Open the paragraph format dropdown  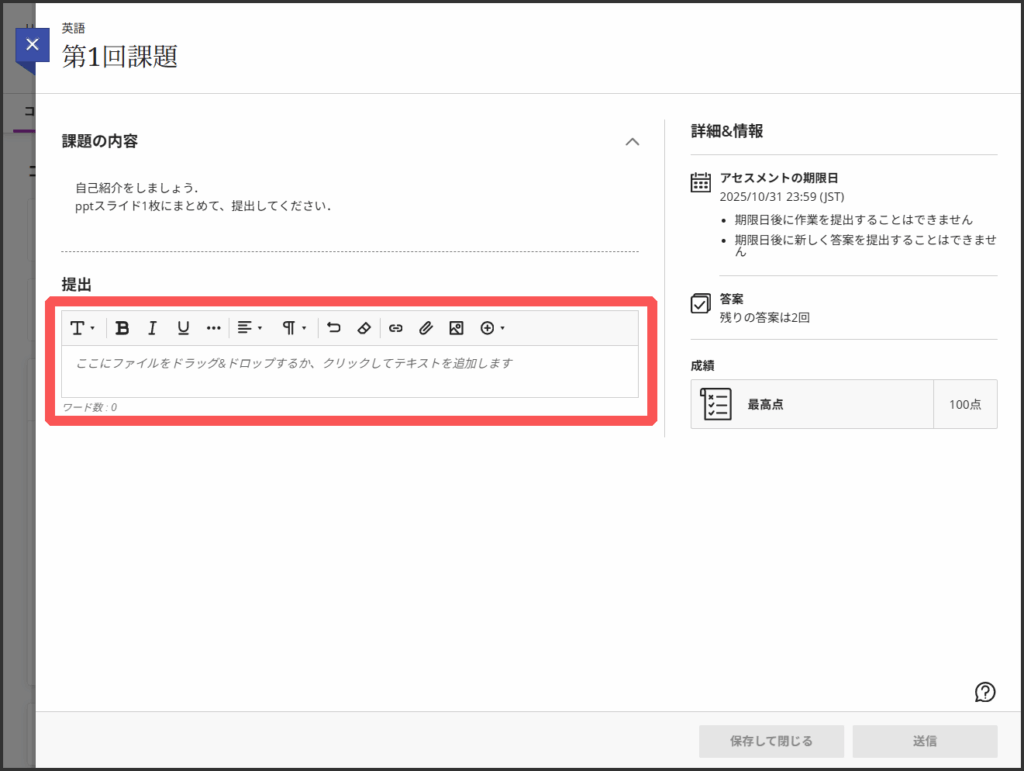point(293,328)
